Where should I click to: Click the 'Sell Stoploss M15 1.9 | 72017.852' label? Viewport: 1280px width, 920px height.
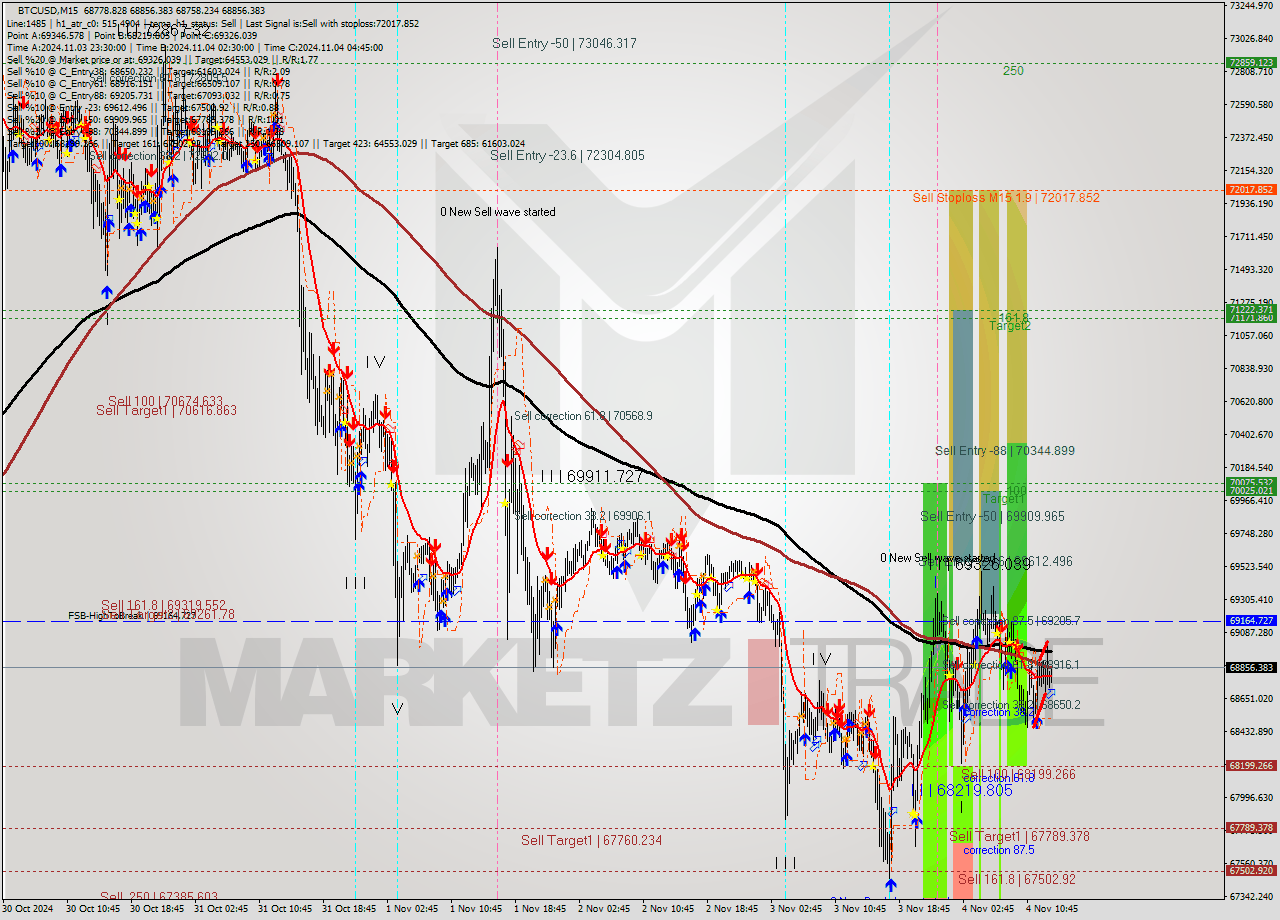[x=1006, y=198]
